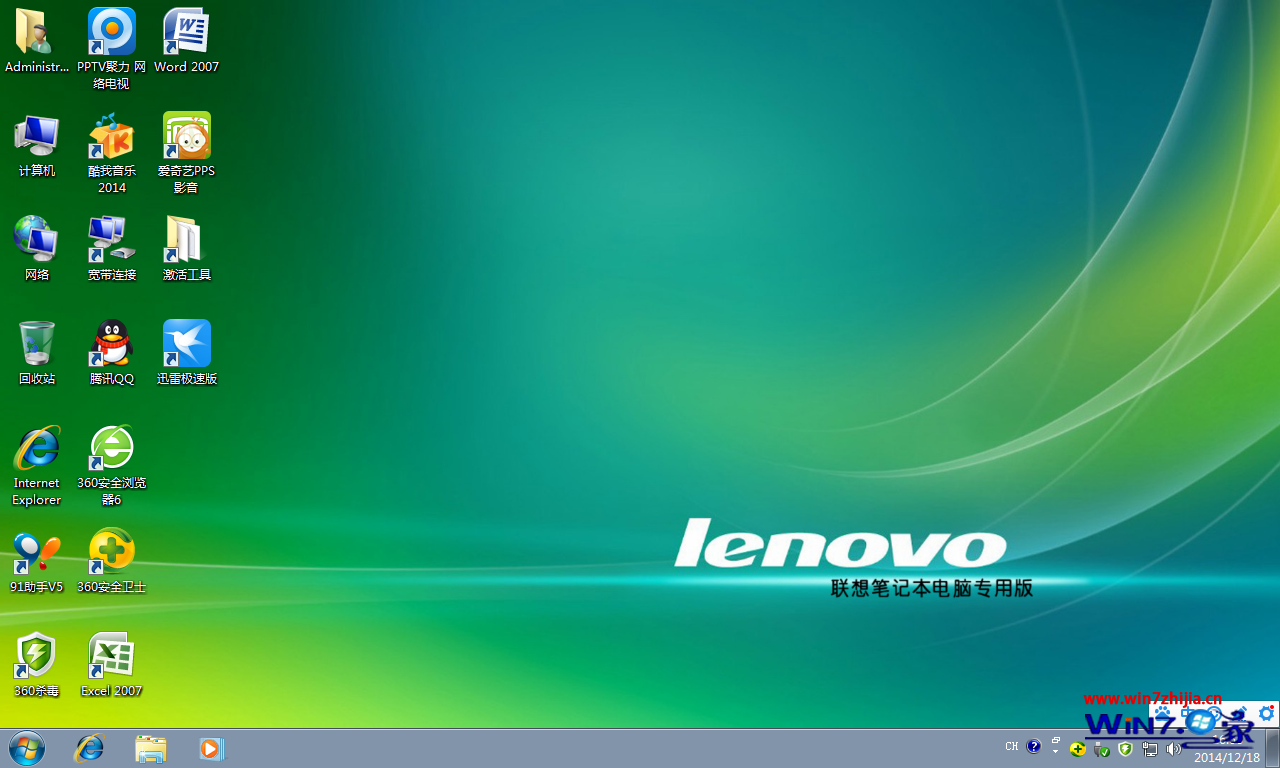Image resolution: width=1280 pixels, height=768 pixels.
Task: Start 91助手V5 phone assistant
Action: click(37, 552)
